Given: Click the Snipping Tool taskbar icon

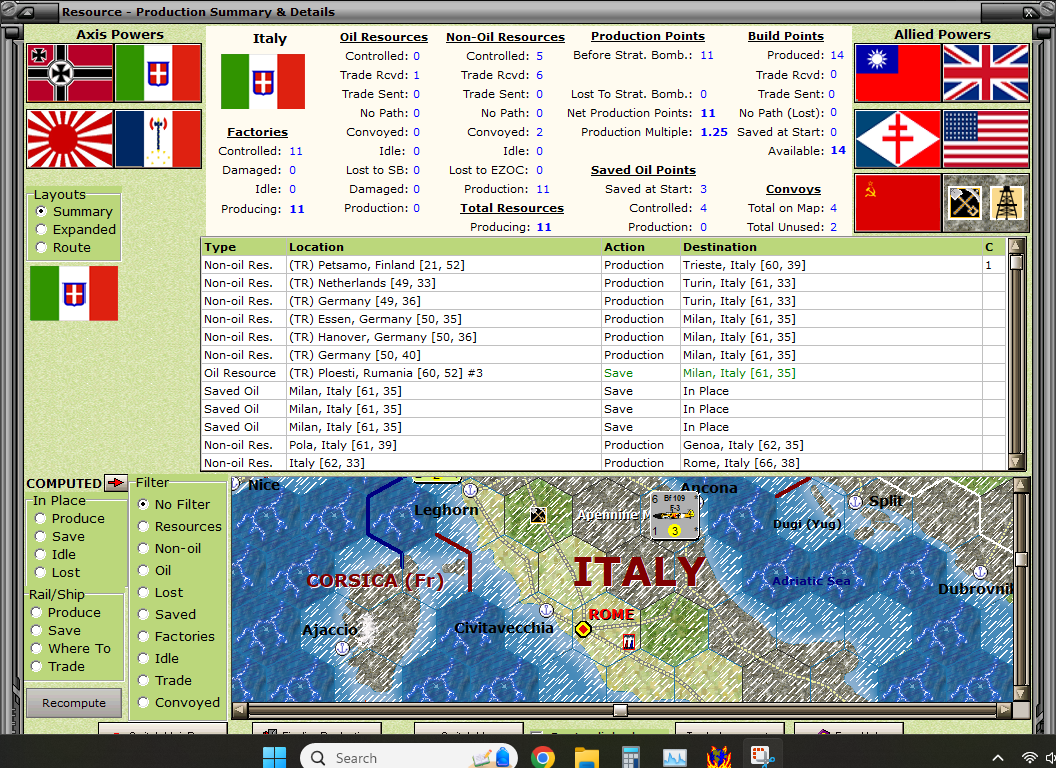Looking at the screenshot, I should [761, 757].
